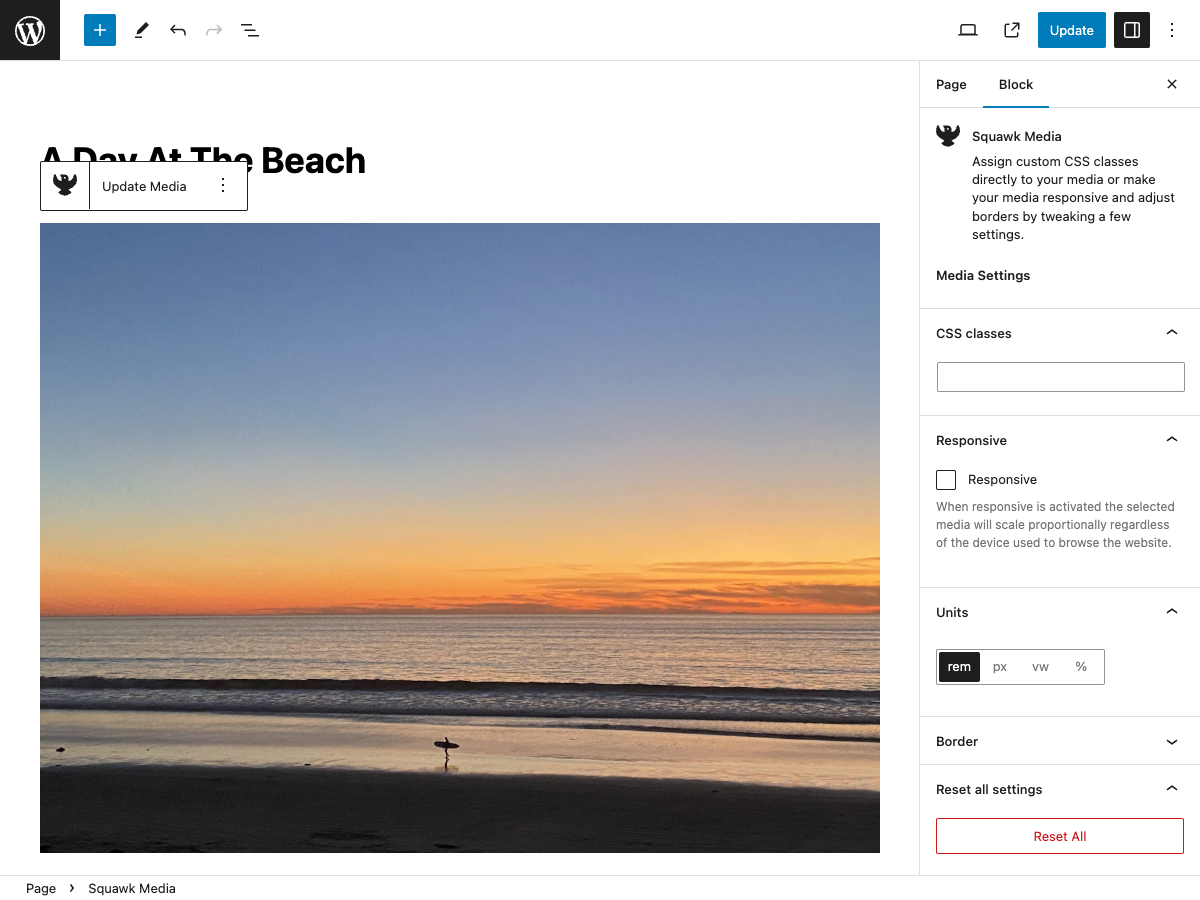Select the px unit option
The height and width of the screenshot is (900, 1200).
(1000, 667)
